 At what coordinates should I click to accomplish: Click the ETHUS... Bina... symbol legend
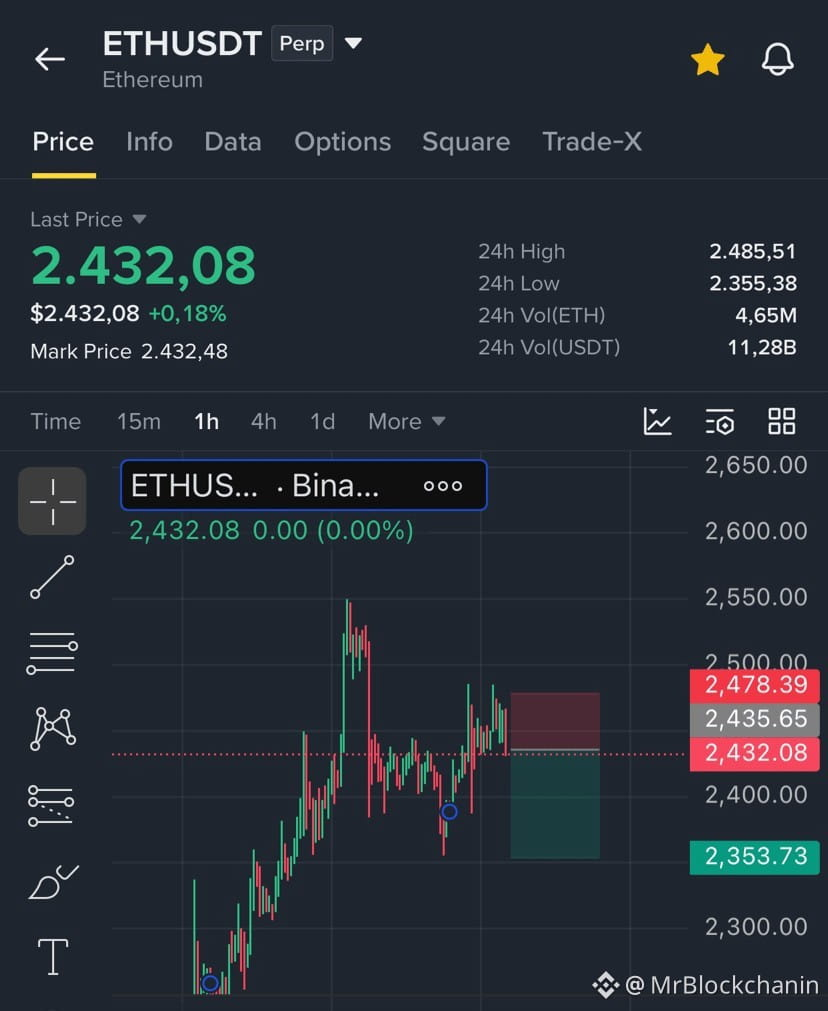304,485
